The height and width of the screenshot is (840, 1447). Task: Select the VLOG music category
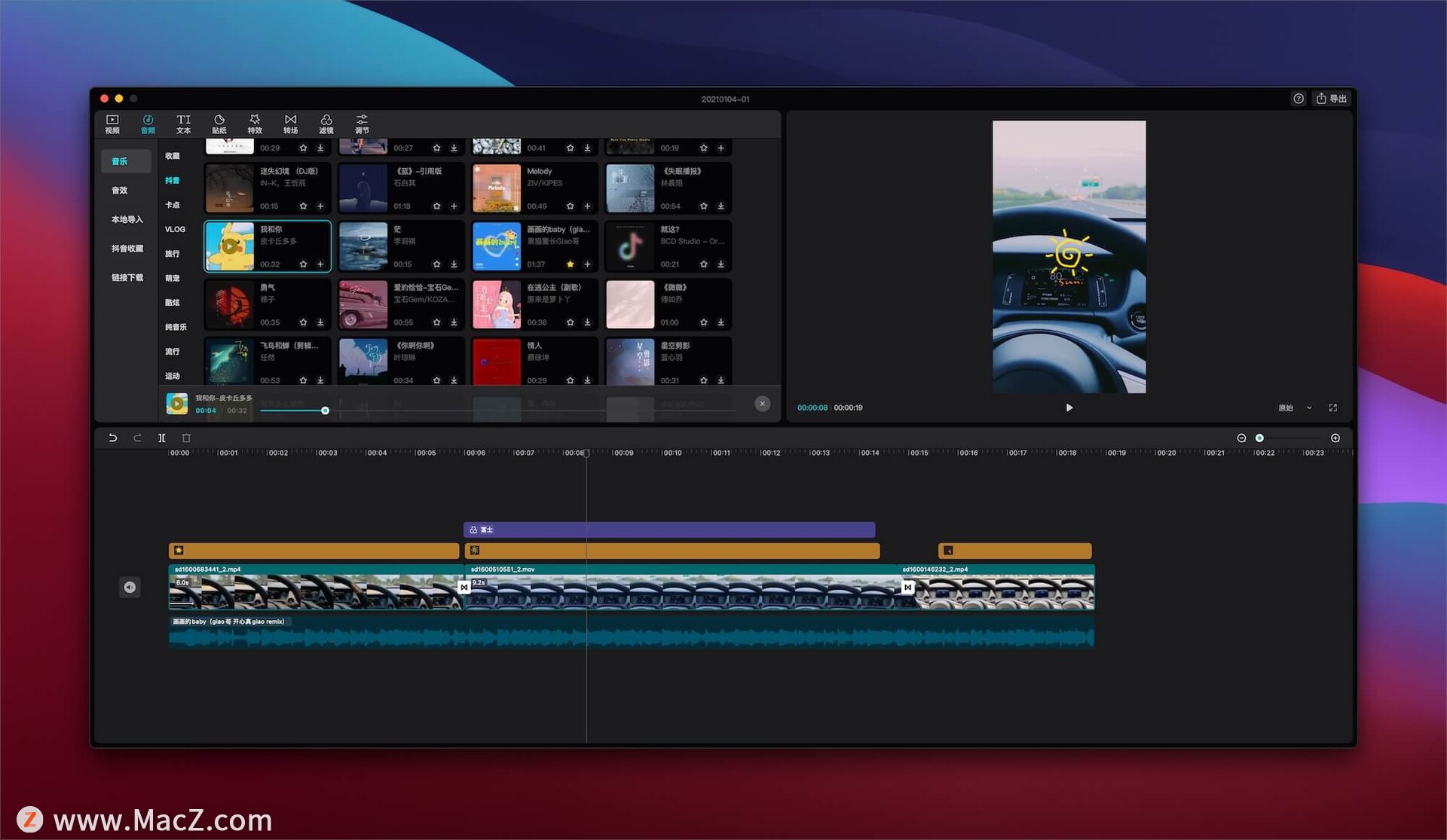pos(175,229)
